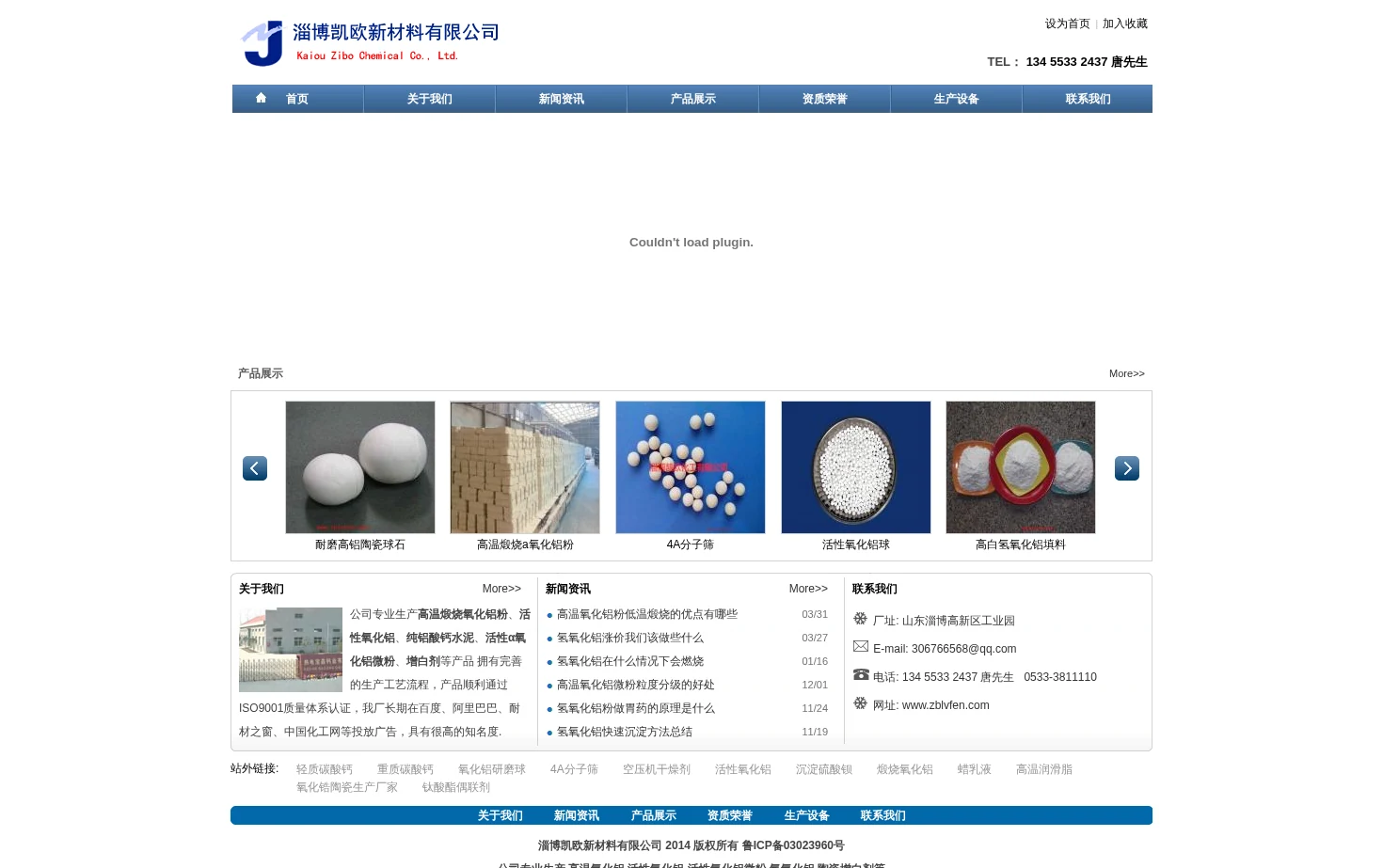1383x868 pixels.
Task: Open 关于我们 in the top navigation
Action: (429, 99)
